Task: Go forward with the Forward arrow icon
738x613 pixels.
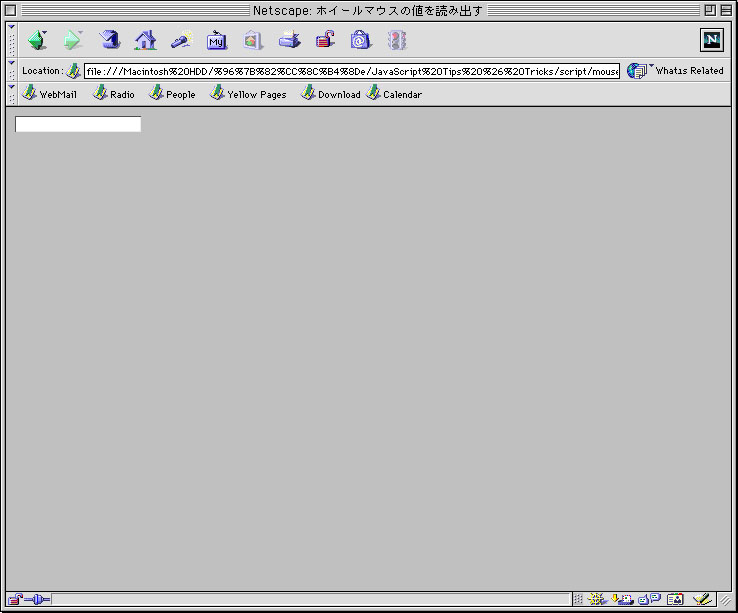Action: pos(73,40)
